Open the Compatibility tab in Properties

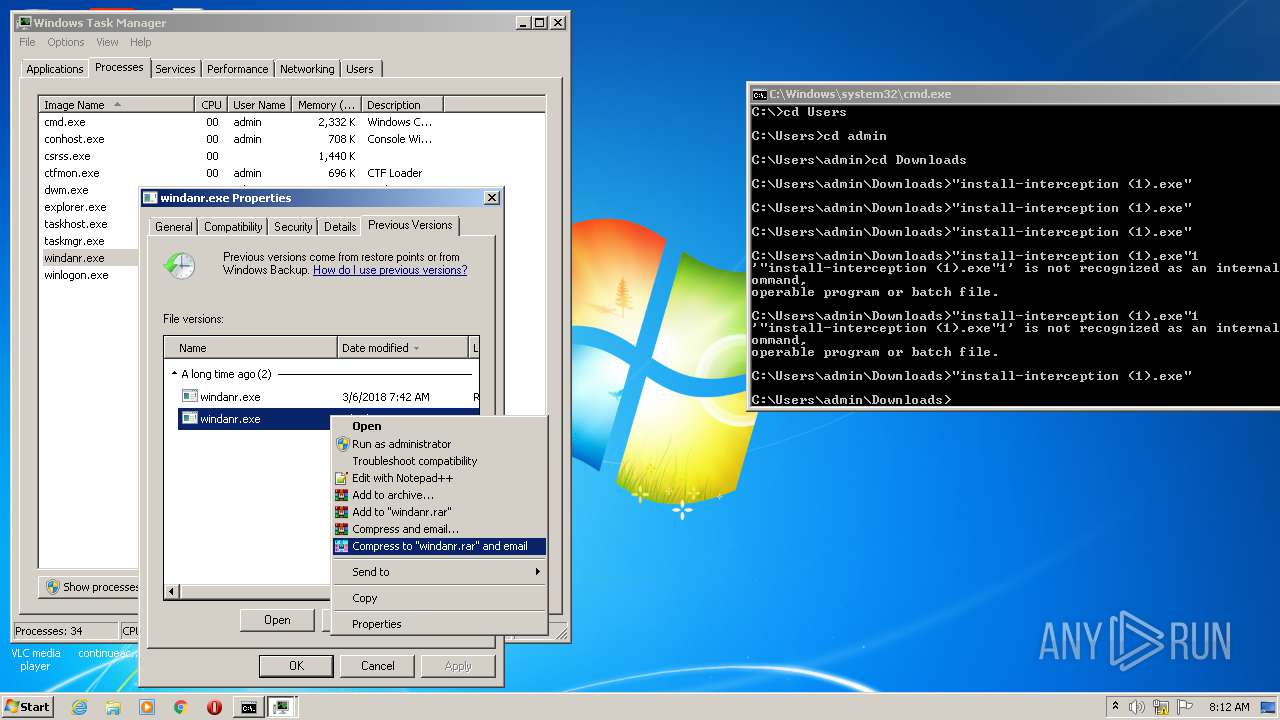click(233, 227)
